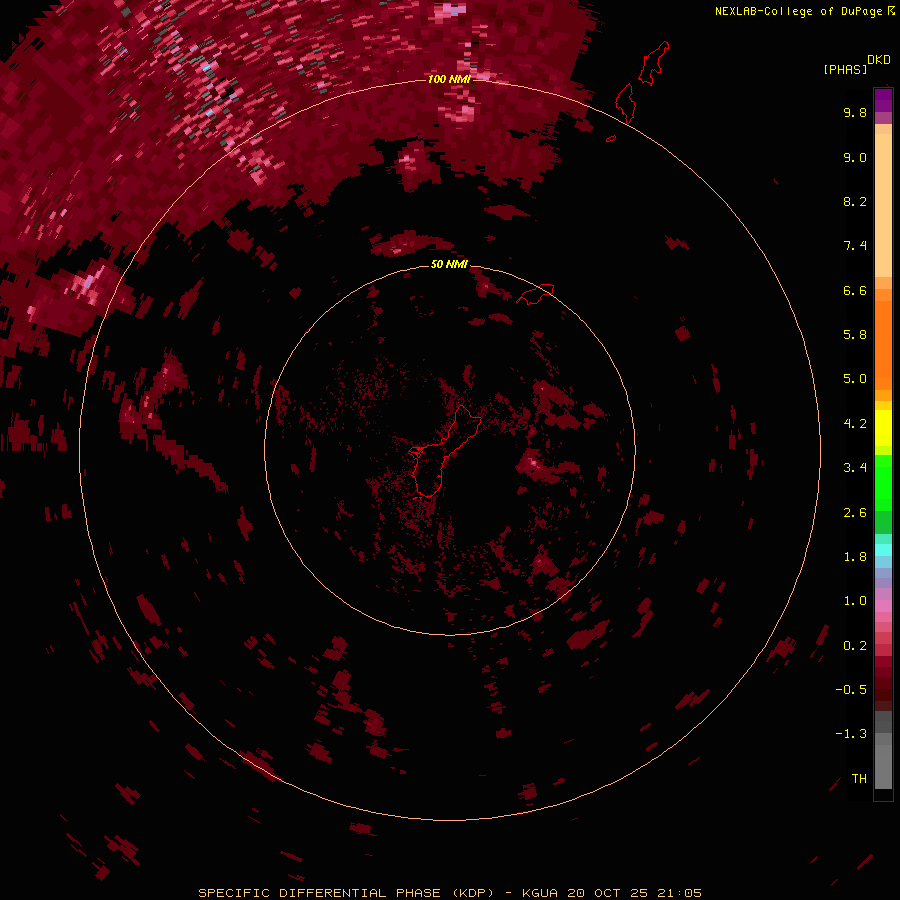
Task: Click the 7.4 value on color scale
Action: (x=855, y=246)
